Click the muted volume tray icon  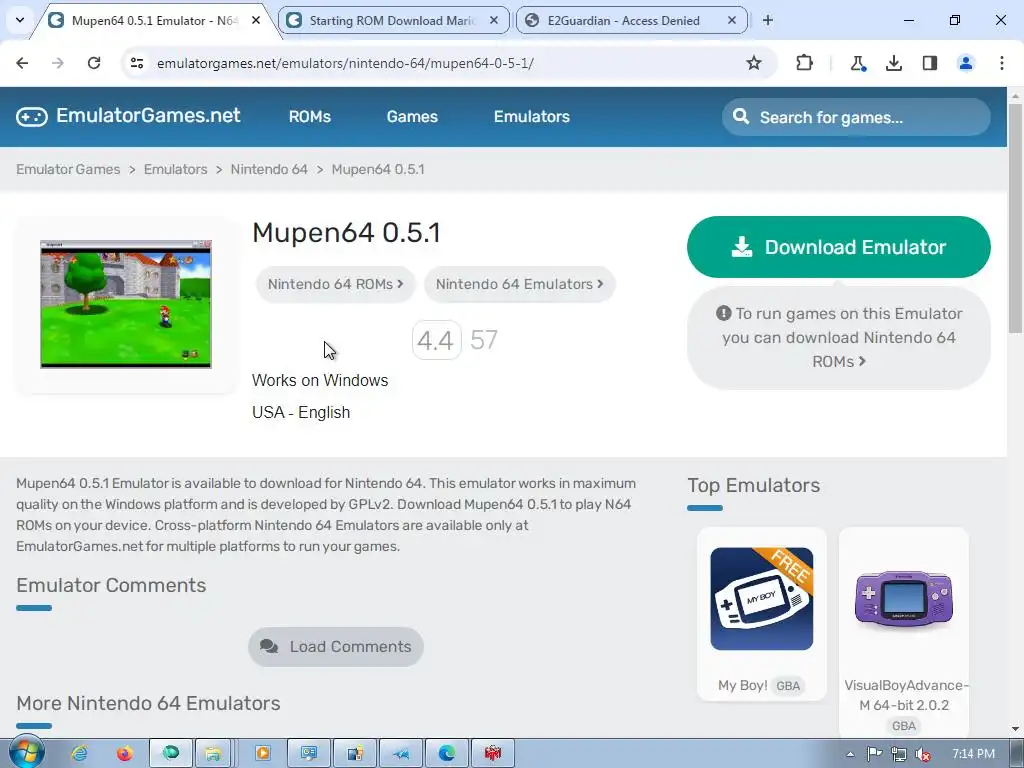(x=923, y=754)
